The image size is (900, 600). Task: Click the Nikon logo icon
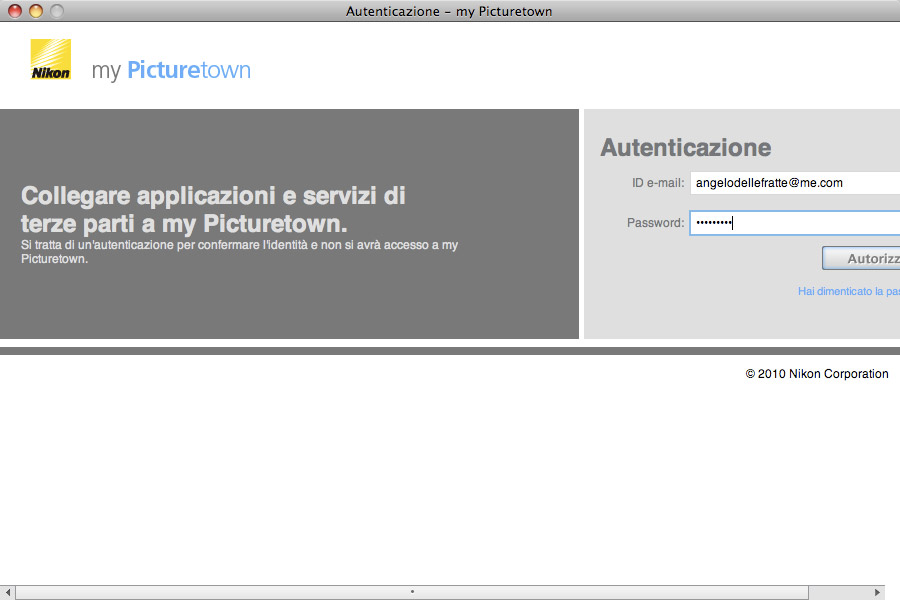point(51,59)
